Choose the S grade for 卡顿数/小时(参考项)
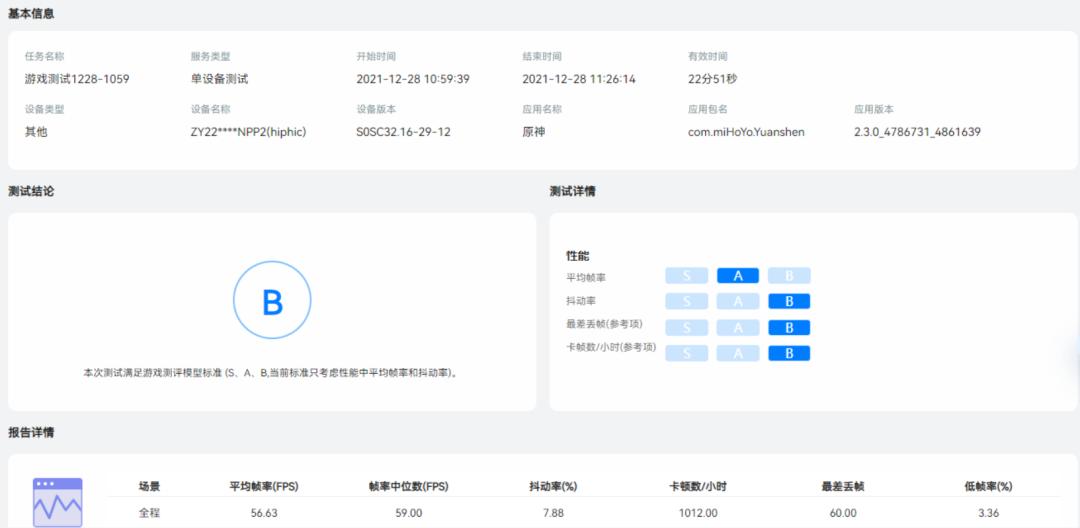This screenshot has width=1080, height=528. point(687,353)
